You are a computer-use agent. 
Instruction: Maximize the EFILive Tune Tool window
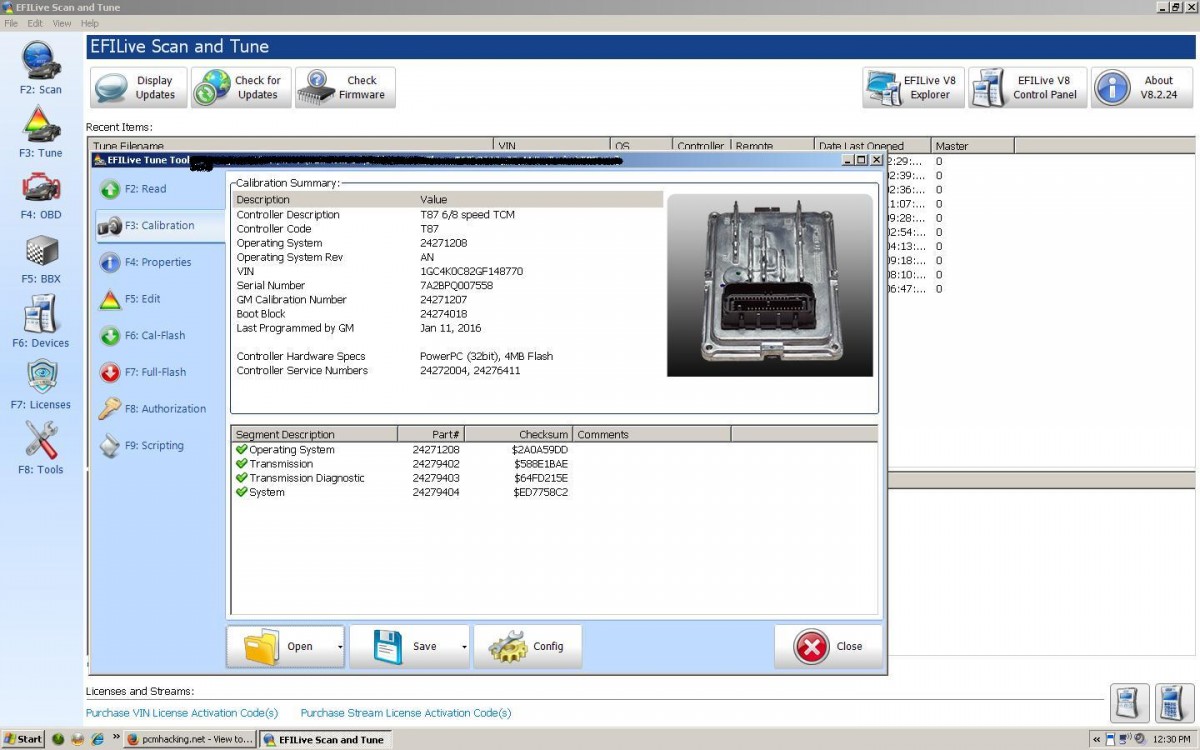click(862, 160)
